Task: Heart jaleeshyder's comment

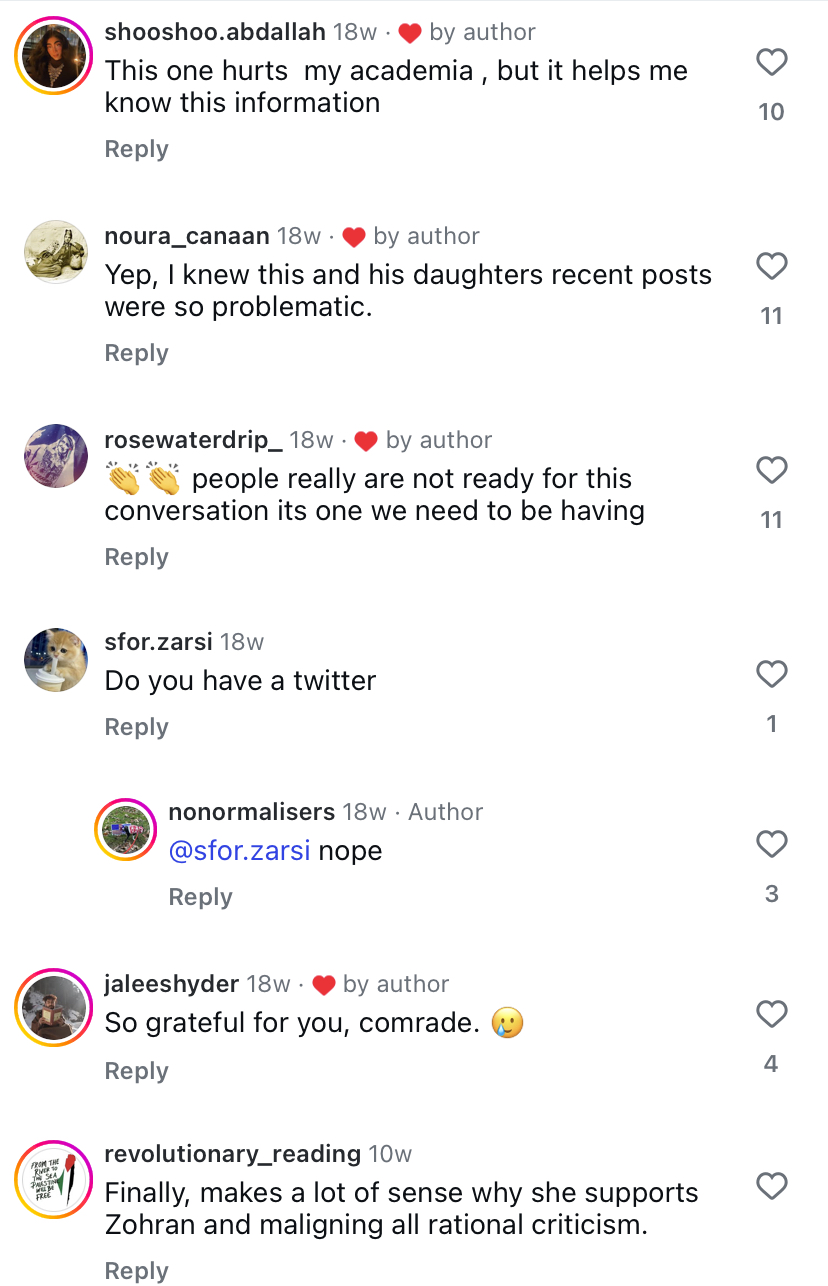Action: point(771,1015)
